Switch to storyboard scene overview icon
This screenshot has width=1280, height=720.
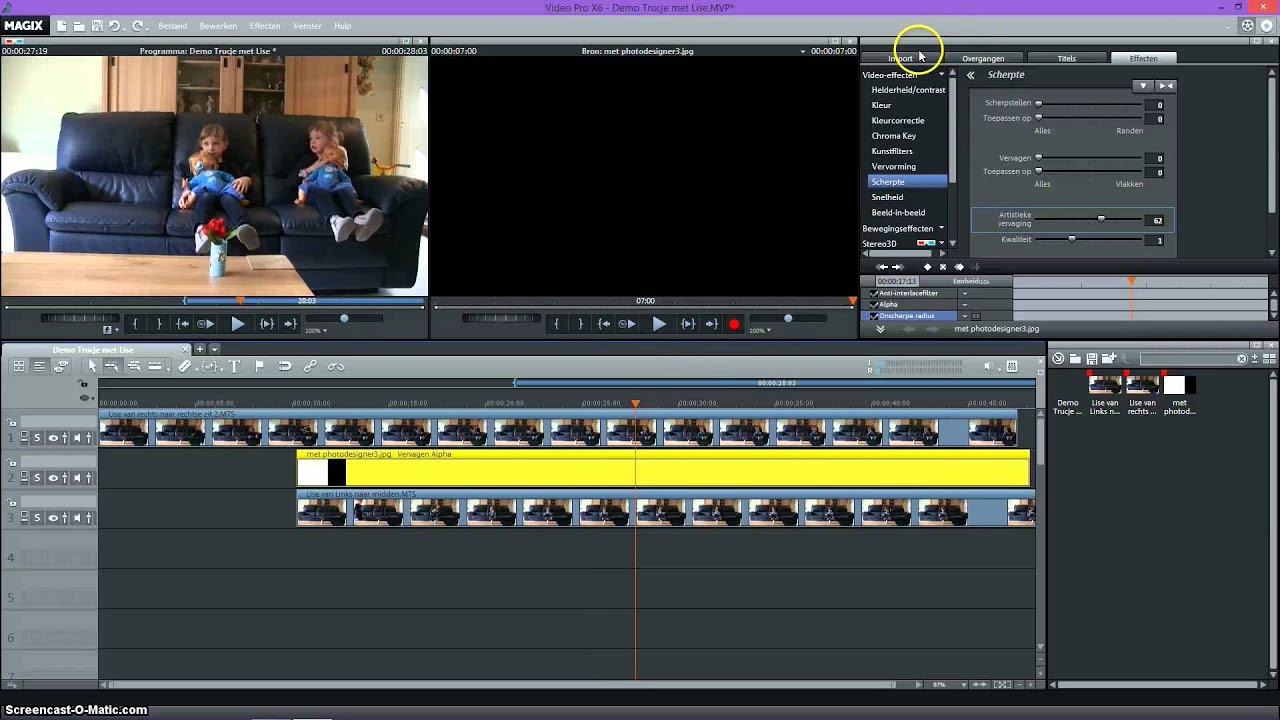coord(19,367)
